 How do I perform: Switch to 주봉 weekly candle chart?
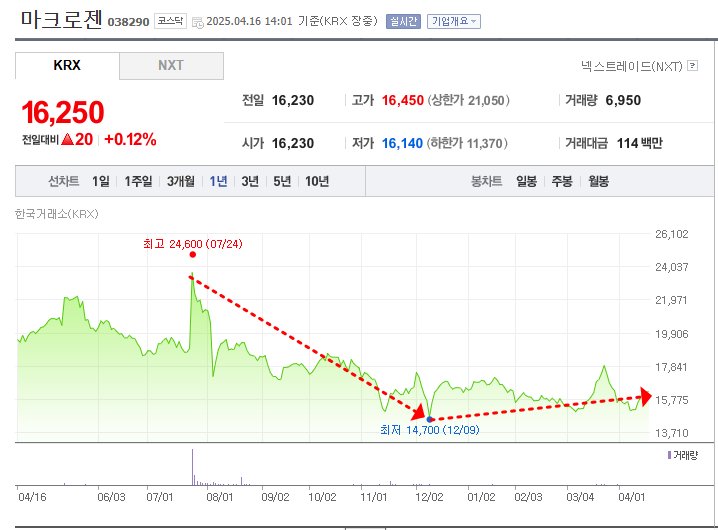[x=562, y=181]
